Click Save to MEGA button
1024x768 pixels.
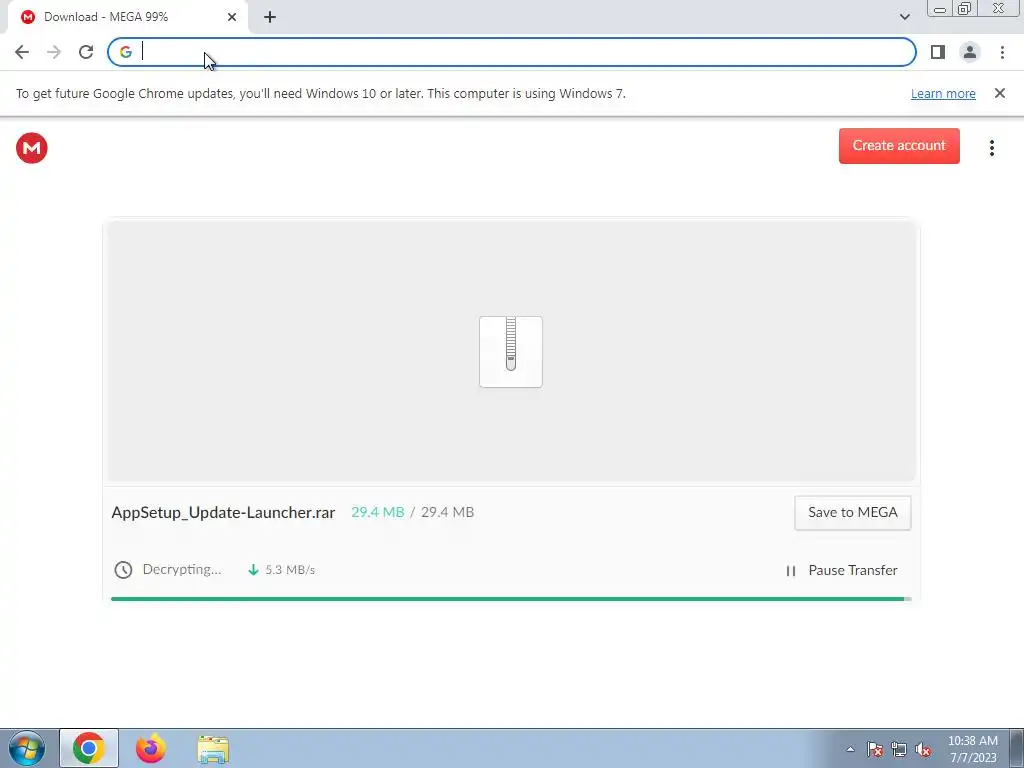[x=852, y=513]
